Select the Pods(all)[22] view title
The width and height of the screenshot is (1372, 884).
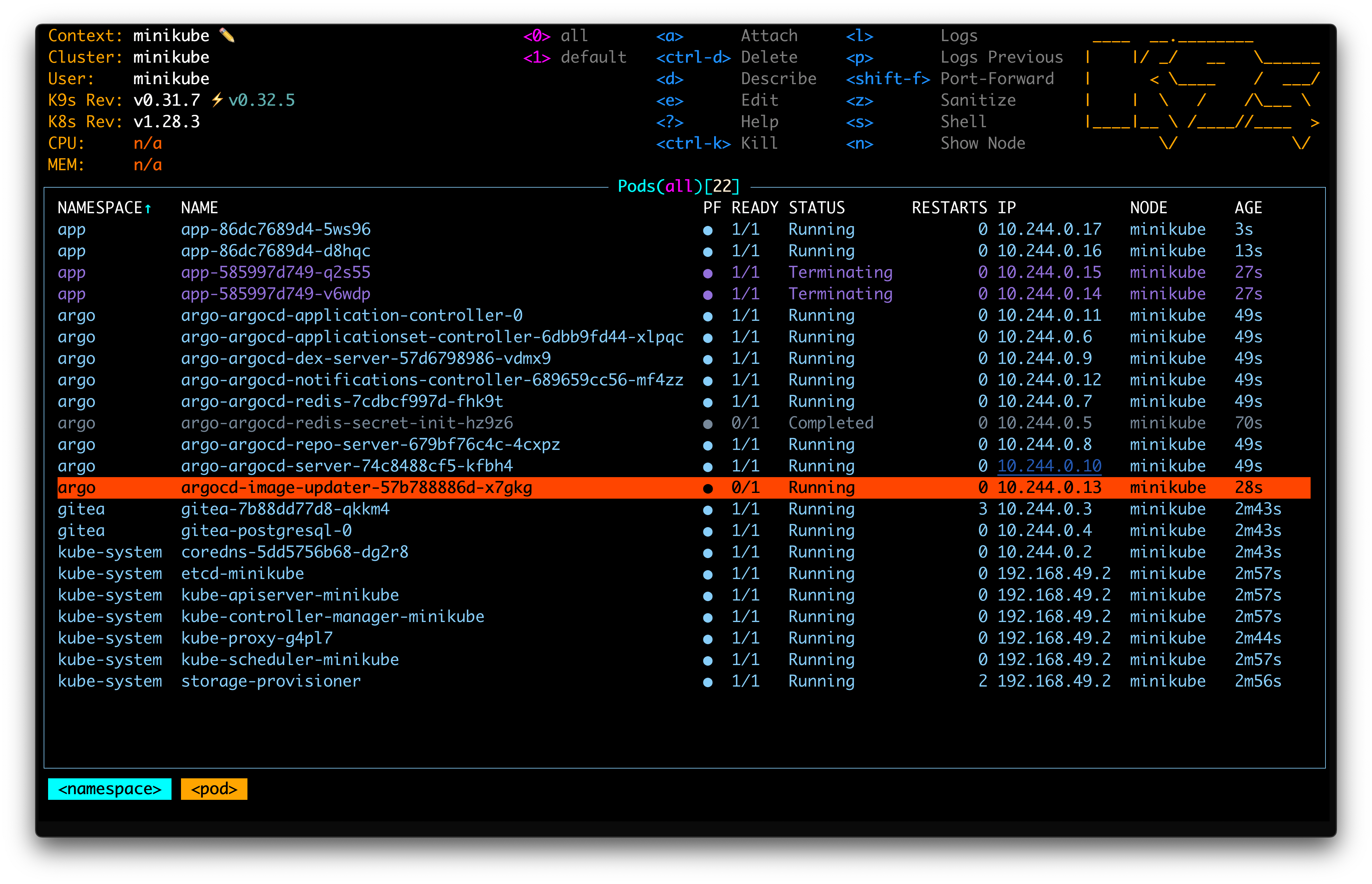click(x=678, y=186)
